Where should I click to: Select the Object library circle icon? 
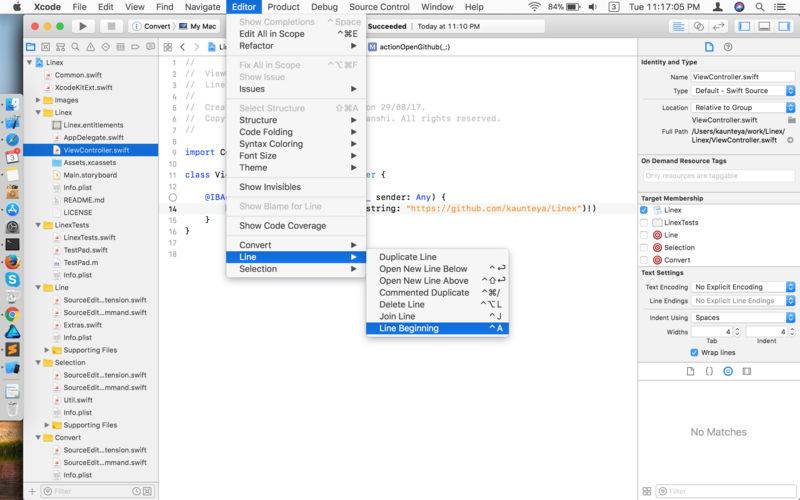[728, 371]
